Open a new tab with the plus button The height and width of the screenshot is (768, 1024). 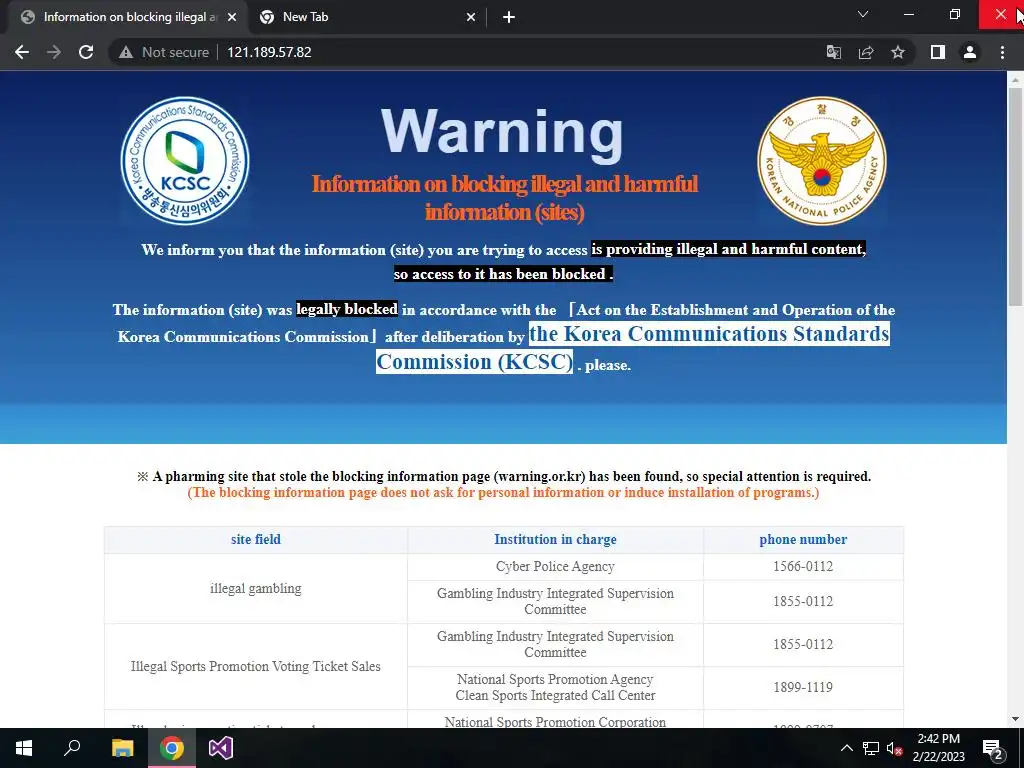pos(509,17)
